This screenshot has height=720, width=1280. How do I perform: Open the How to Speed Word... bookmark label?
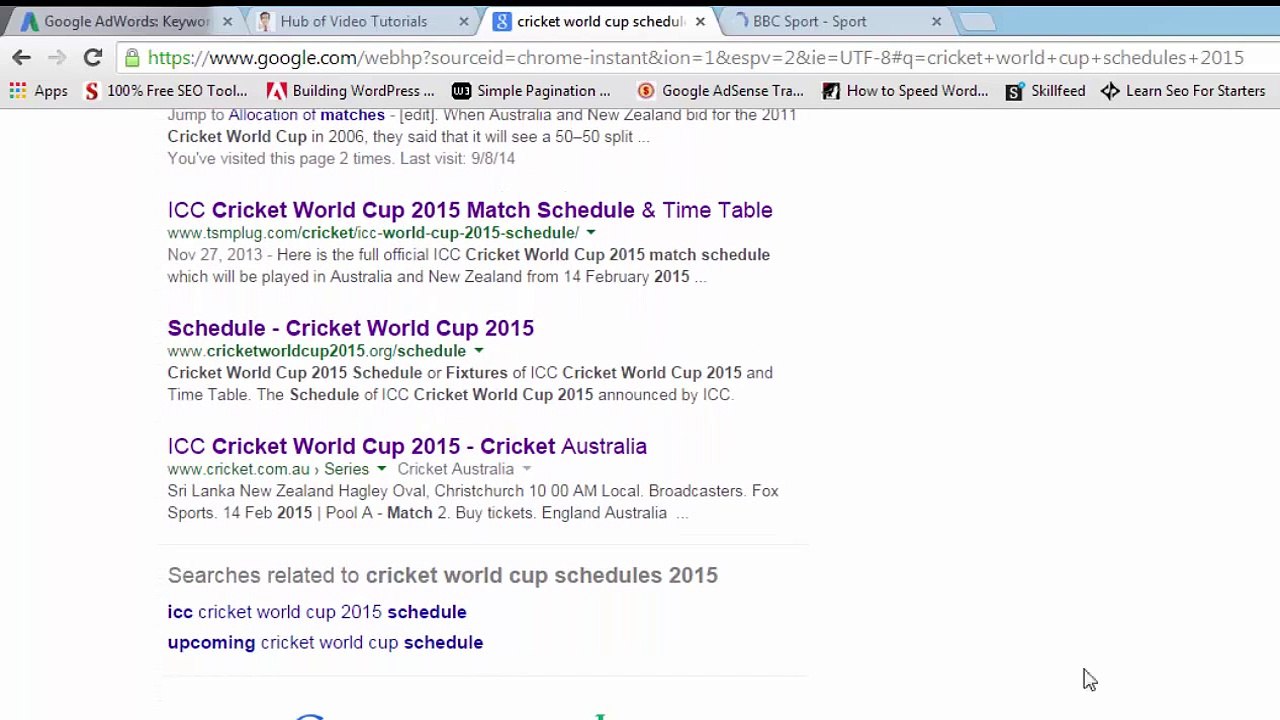[917, 91]
